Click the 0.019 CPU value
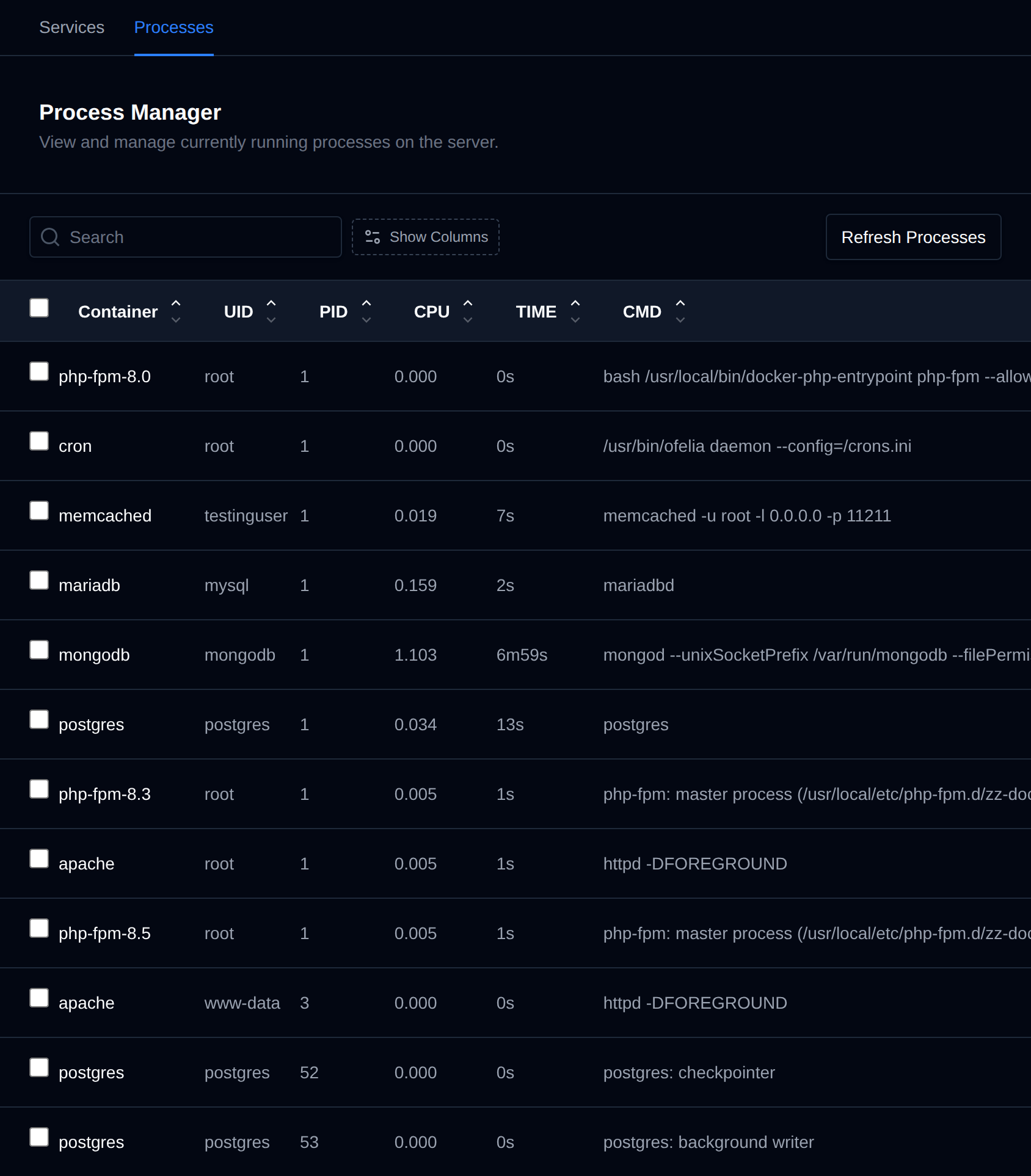 pyautogui.click(x=415, y=516)
